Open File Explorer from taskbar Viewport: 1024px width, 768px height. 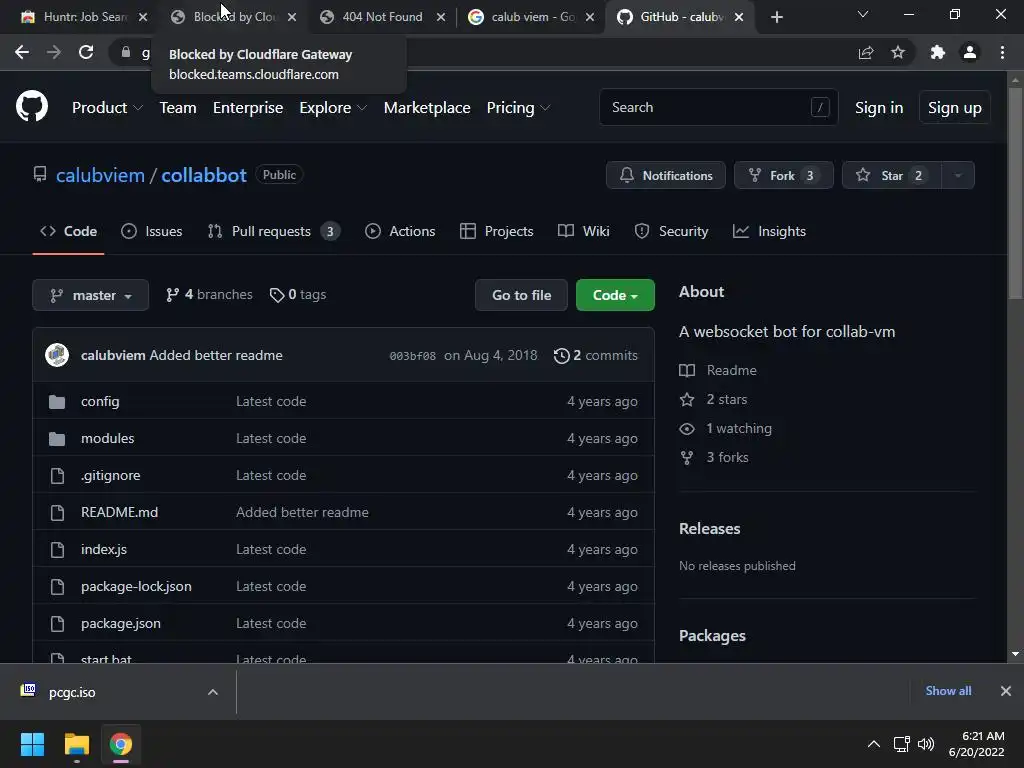click(x=76, y=744)
